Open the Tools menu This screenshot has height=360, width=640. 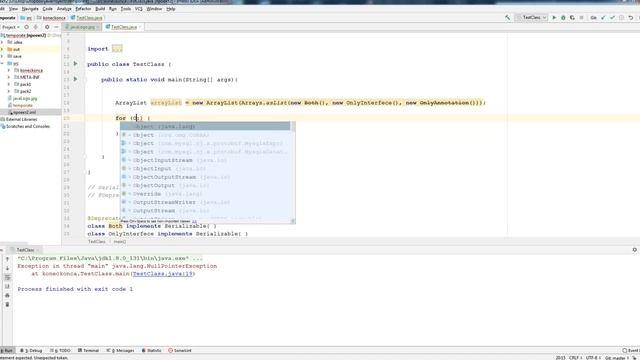pos(126,9)
